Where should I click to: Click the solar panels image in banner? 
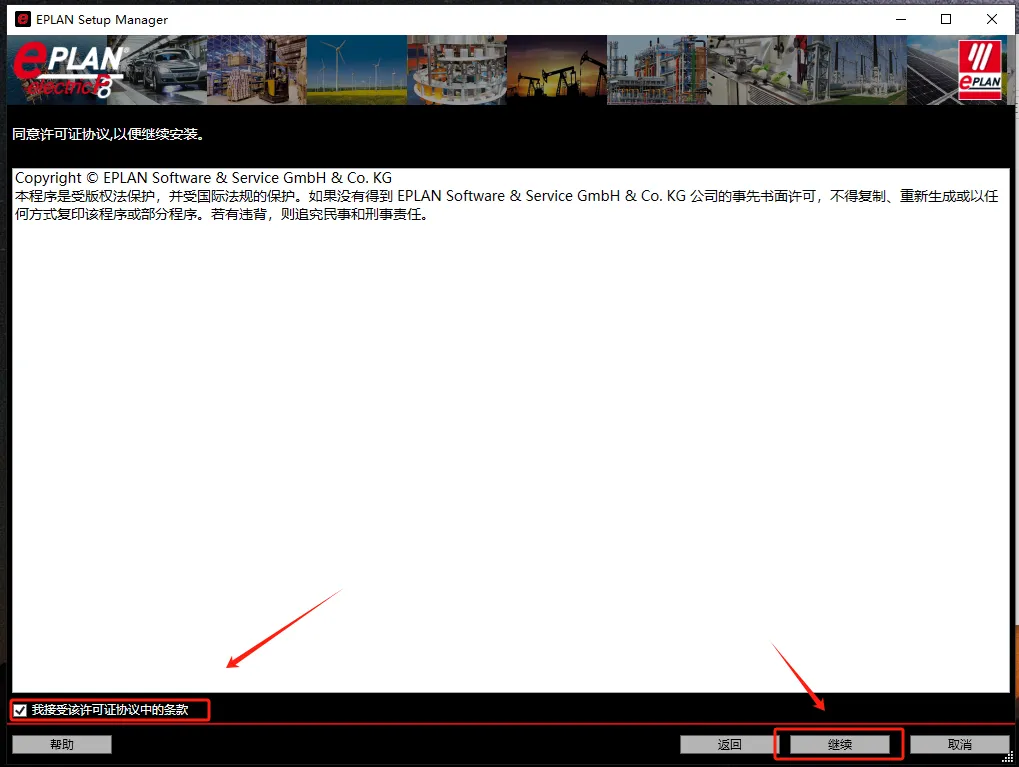933,70
